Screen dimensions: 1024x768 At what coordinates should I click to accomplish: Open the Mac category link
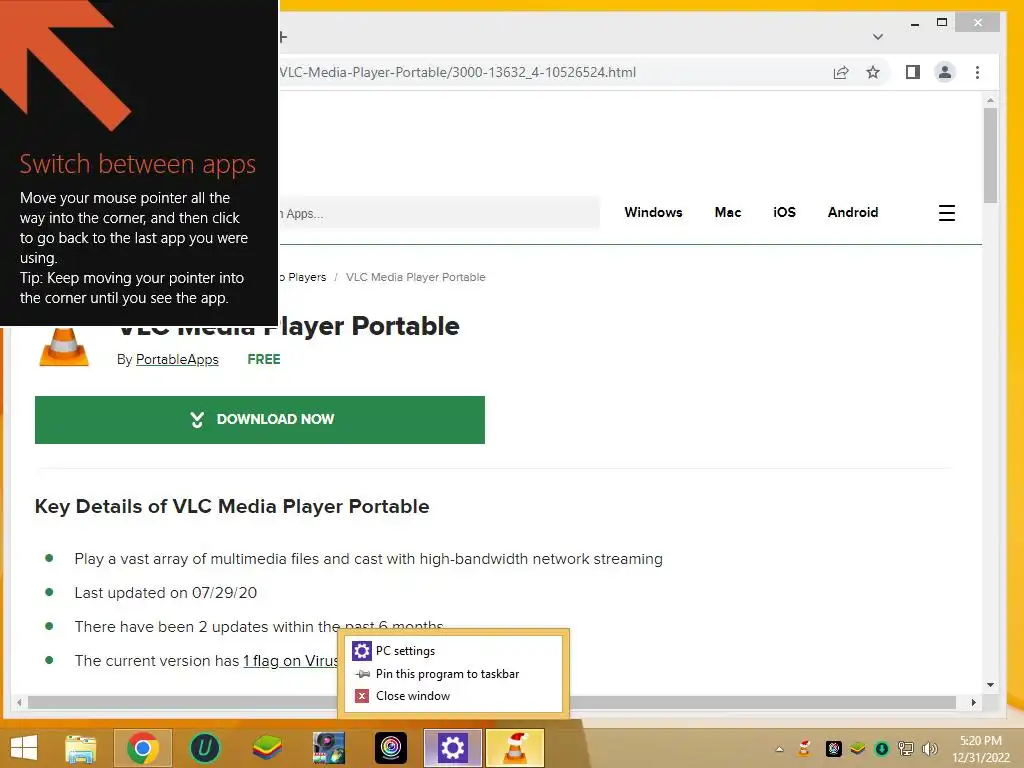point(728,212)
